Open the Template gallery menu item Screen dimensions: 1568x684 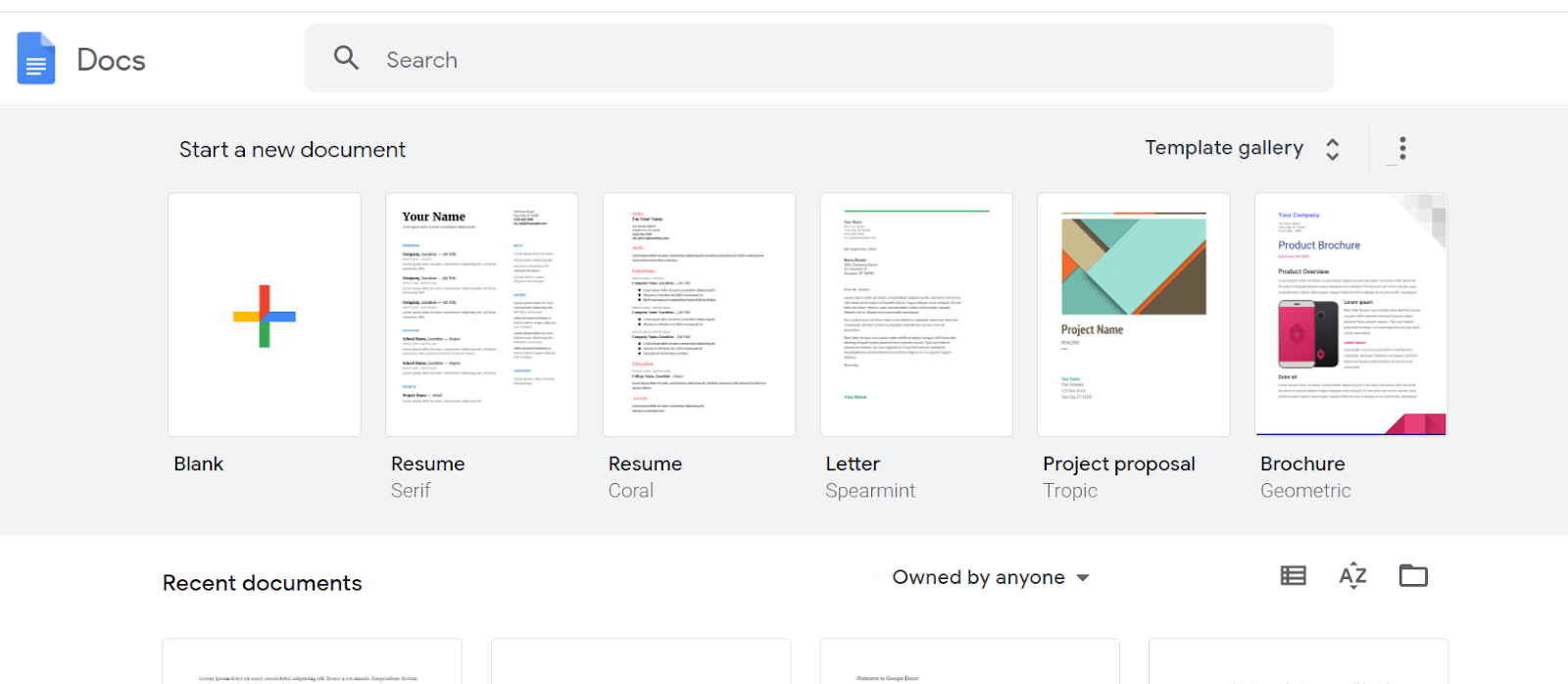1223,148
